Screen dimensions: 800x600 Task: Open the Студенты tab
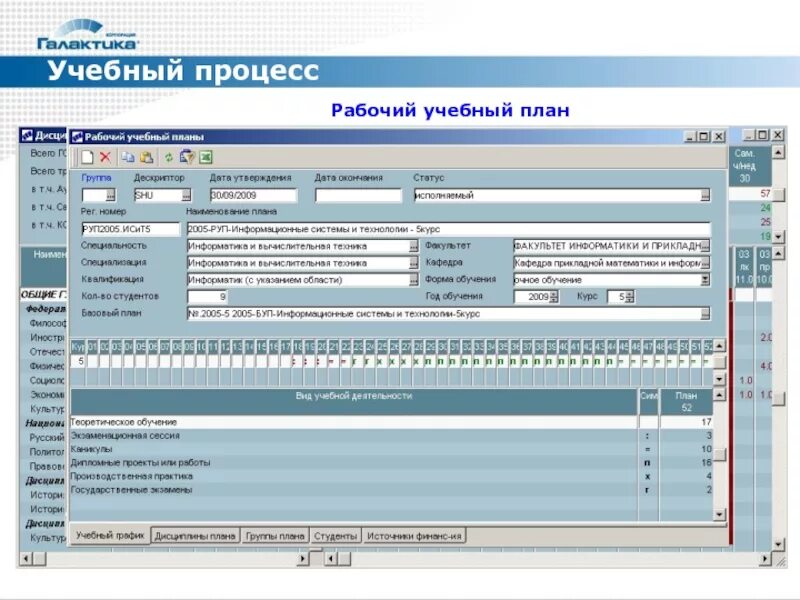[335, 536]
